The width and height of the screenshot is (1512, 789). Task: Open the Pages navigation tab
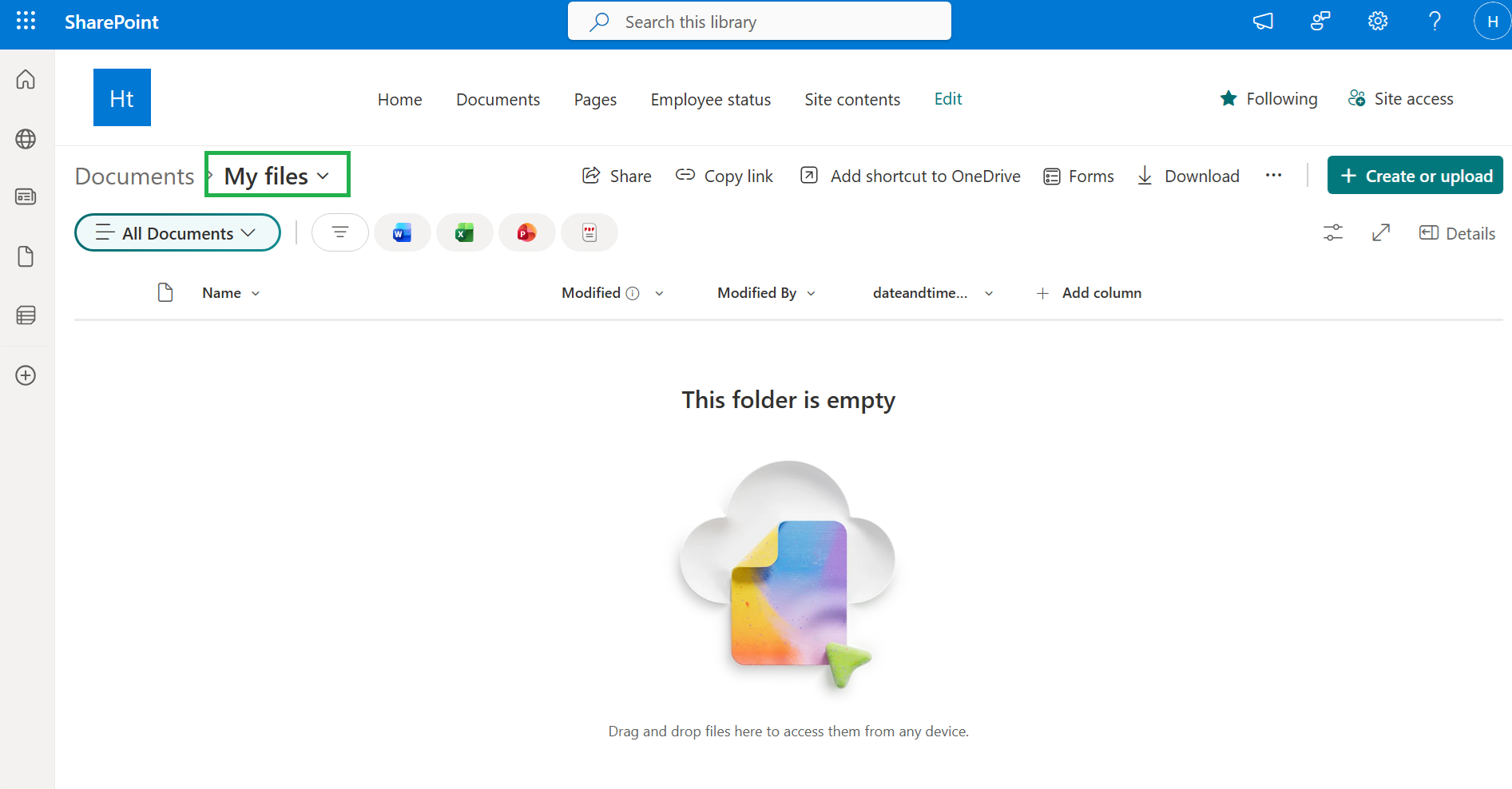[x=595, y=99]
